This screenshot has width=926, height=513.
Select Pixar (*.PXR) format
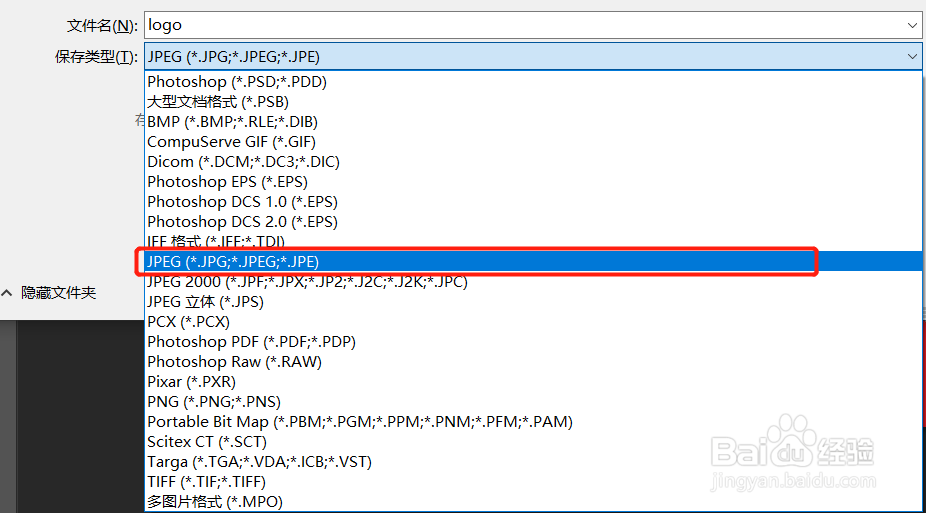[533, 382]
